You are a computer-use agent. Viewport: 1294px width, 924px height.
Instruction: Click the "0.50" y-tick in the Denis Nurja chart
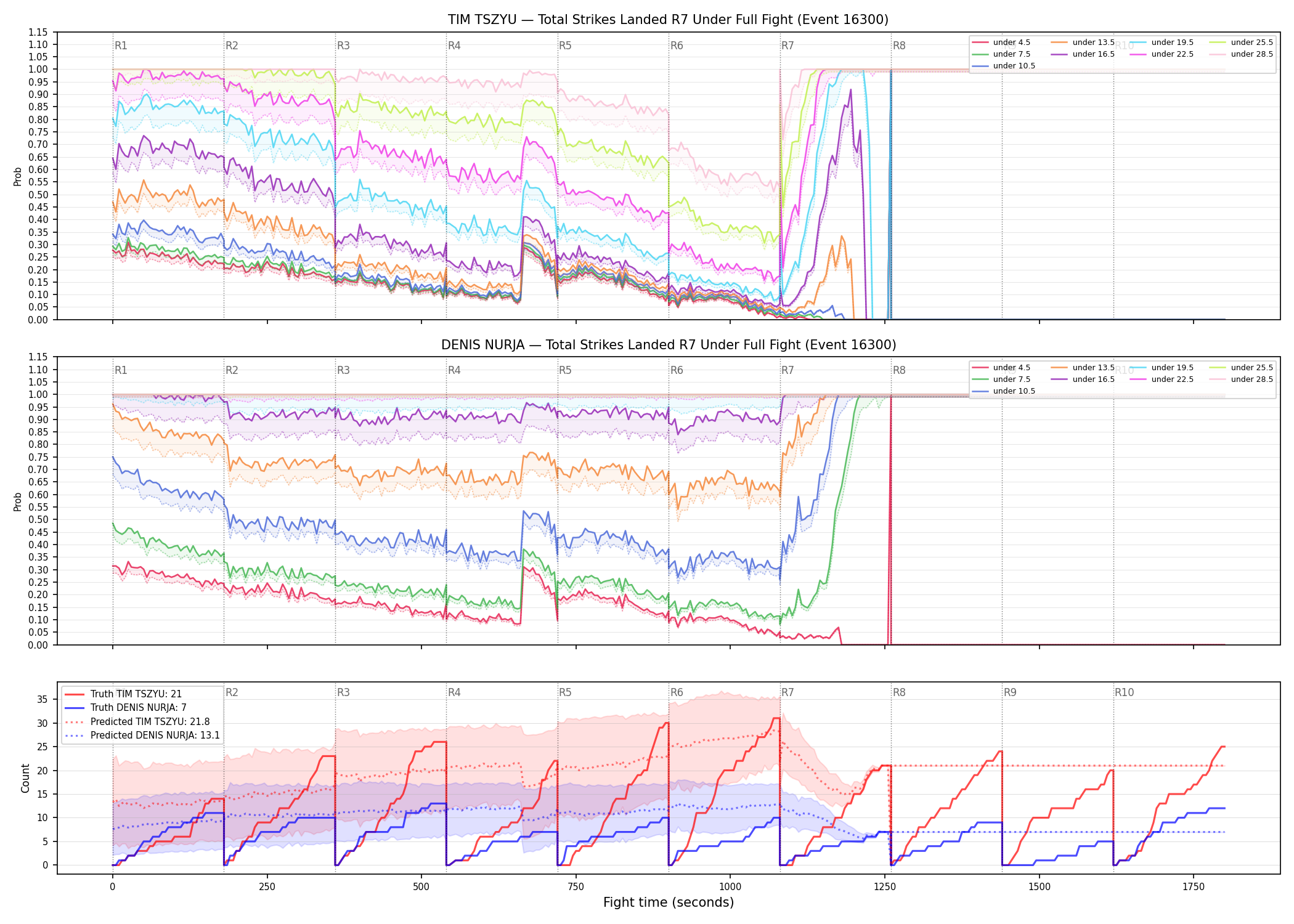pos(38,519)
